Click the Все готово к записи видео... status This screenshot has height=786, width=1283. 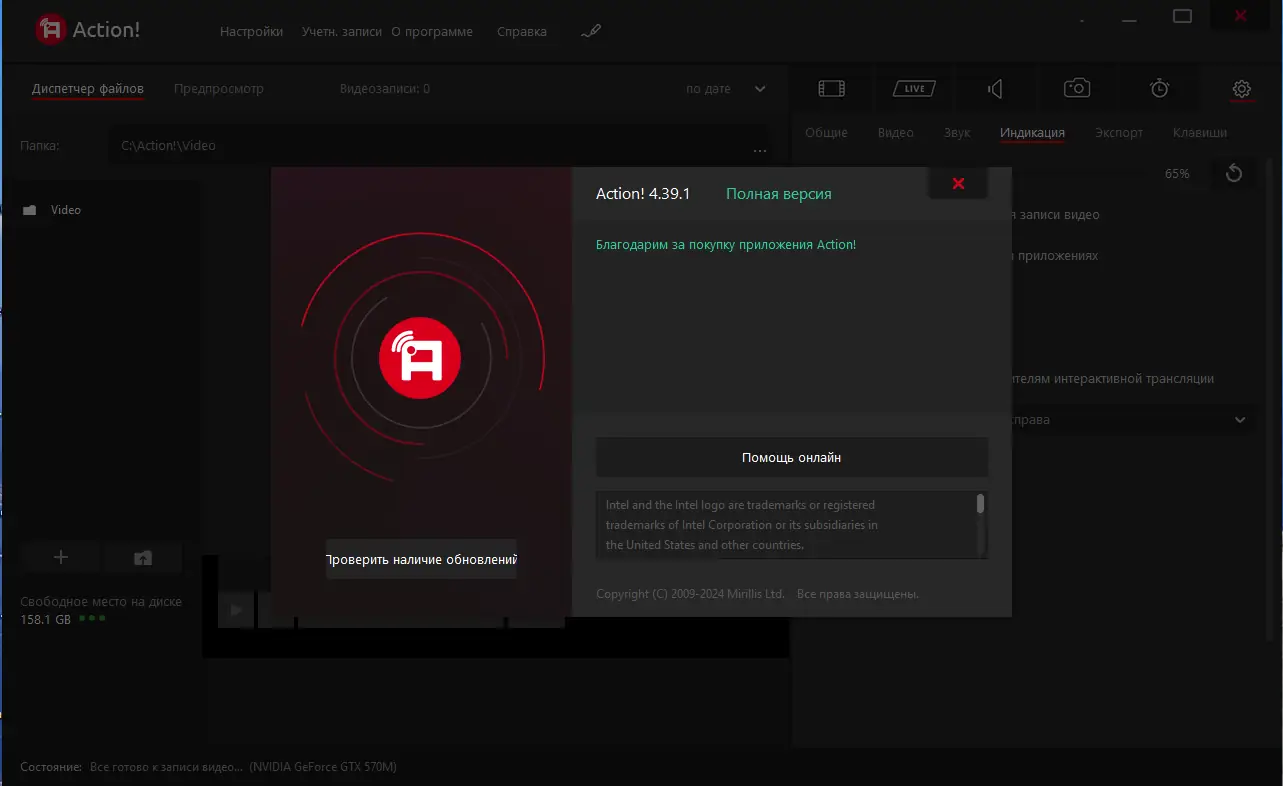166,767
